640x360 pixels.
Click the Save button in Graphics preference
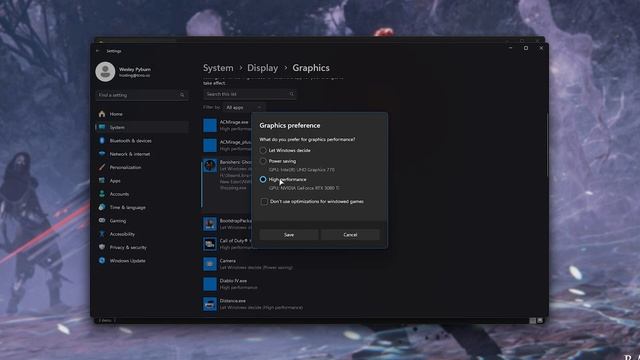289,235
